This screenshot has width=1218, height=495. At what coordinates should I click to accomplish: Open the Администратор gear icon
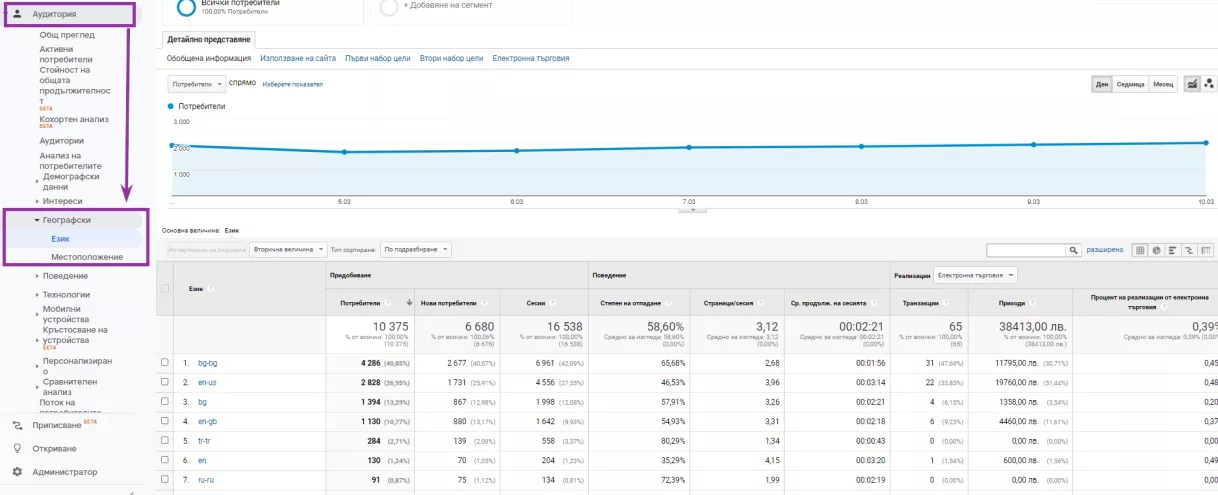coord(17,472)
